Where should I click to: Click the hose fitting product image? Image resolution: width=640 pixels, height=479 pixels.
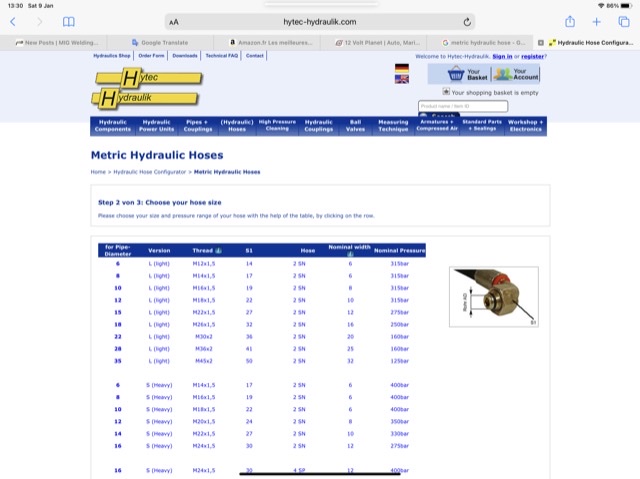tap(494, 297)
